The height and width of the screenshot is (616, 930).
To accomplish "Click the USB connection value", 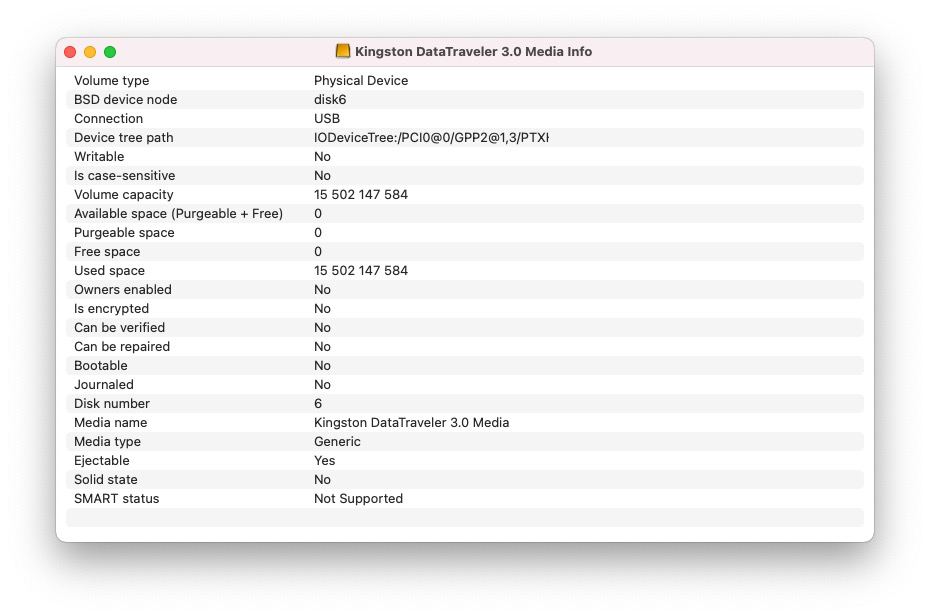I will (x=327, y=119).
